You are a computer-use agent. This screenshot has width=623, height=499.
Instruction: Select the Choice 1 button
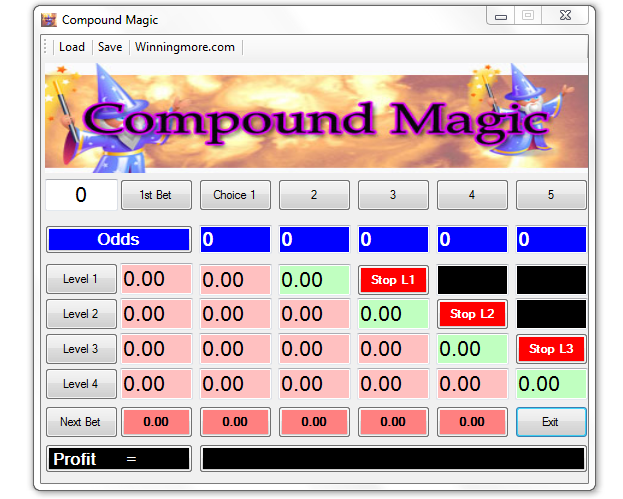coord(235,195)
